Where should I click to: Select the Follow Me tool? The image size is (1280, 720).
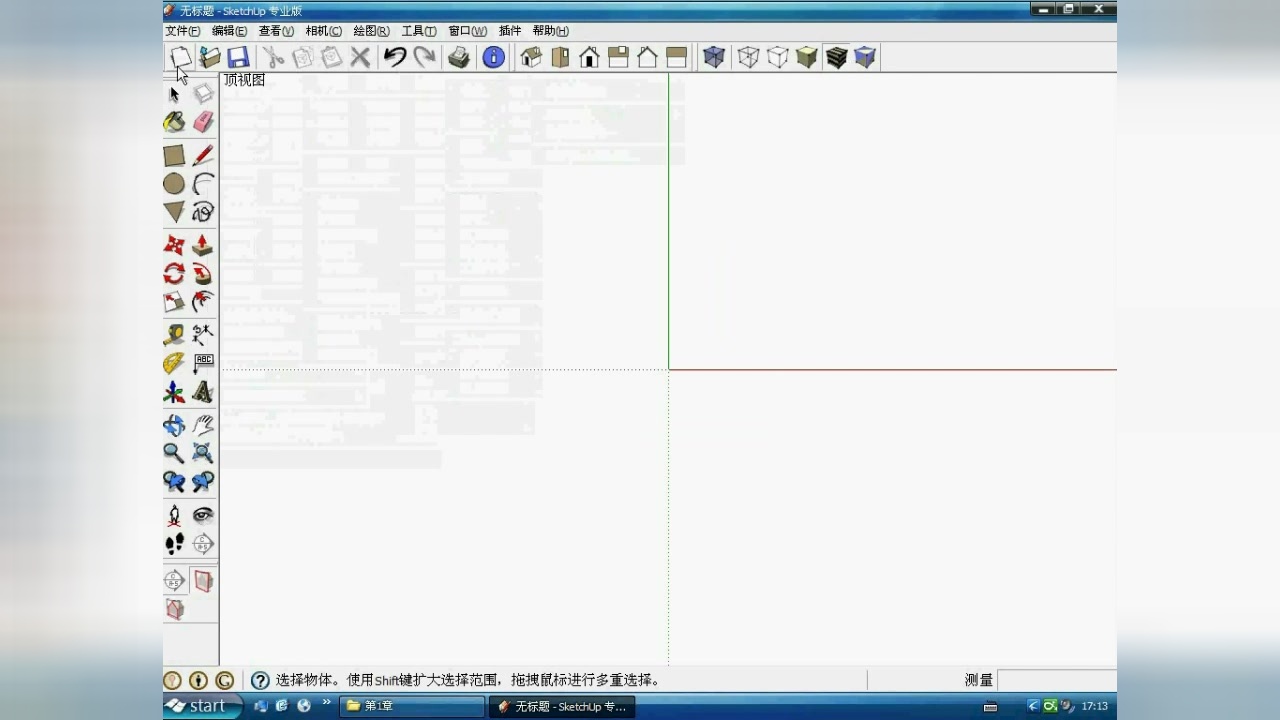203,273
